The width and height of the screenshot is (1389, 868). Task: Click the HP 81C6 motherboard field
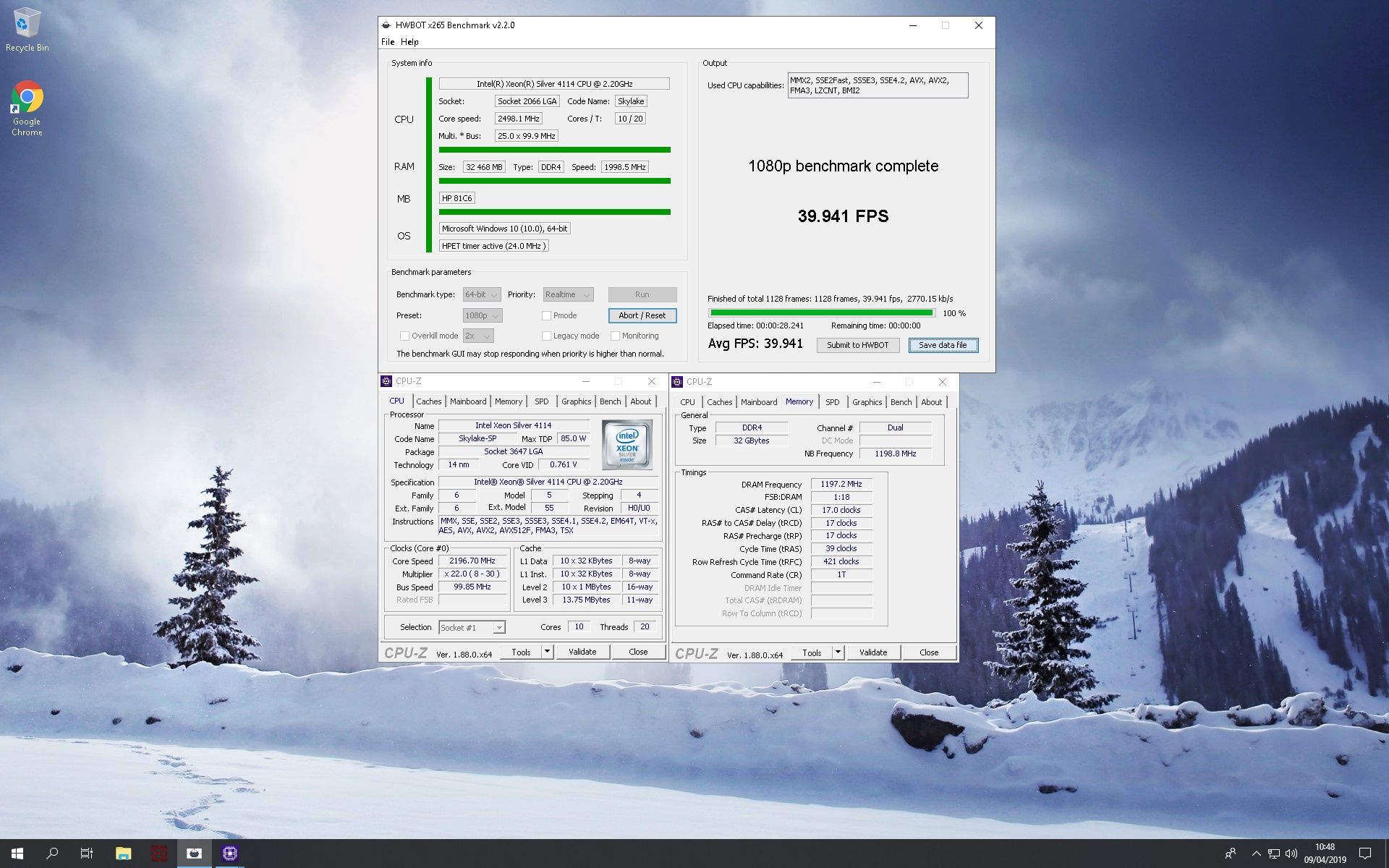(x=456, y=198)
